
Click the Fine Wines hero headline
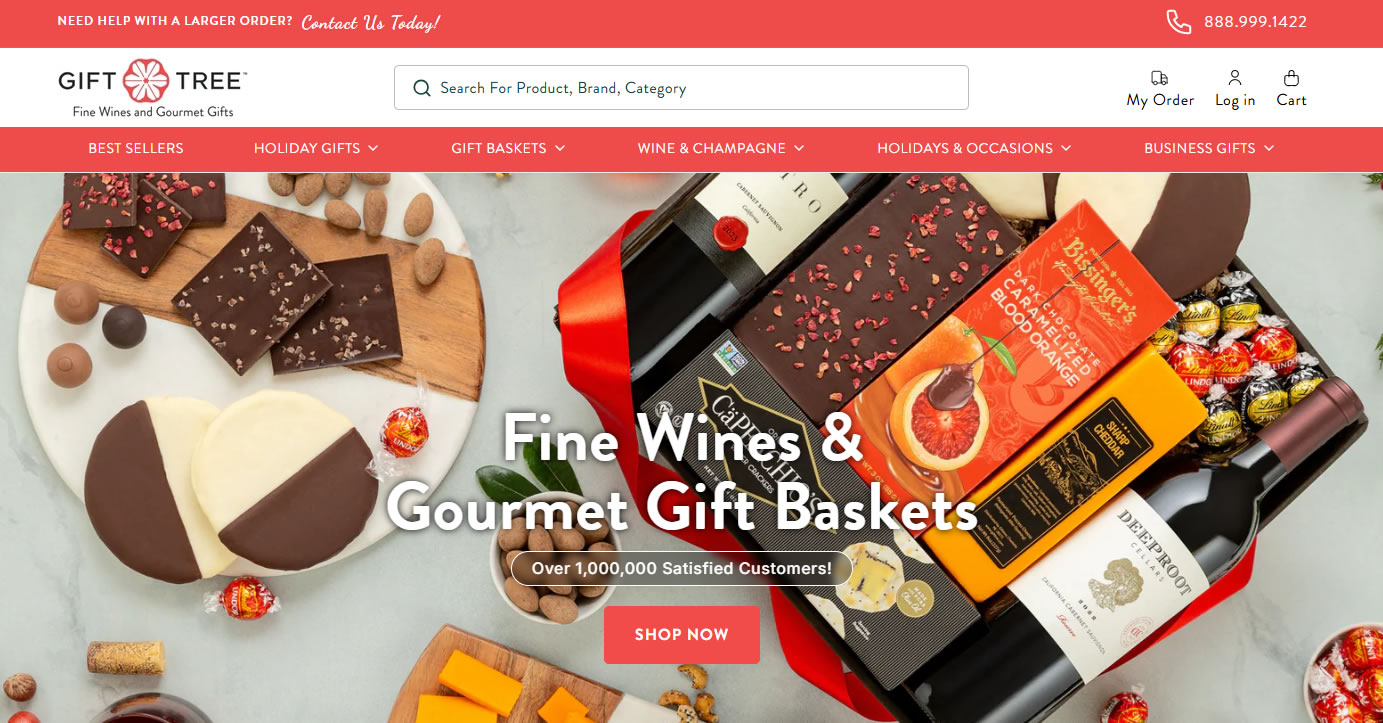[x=682, y=471]
